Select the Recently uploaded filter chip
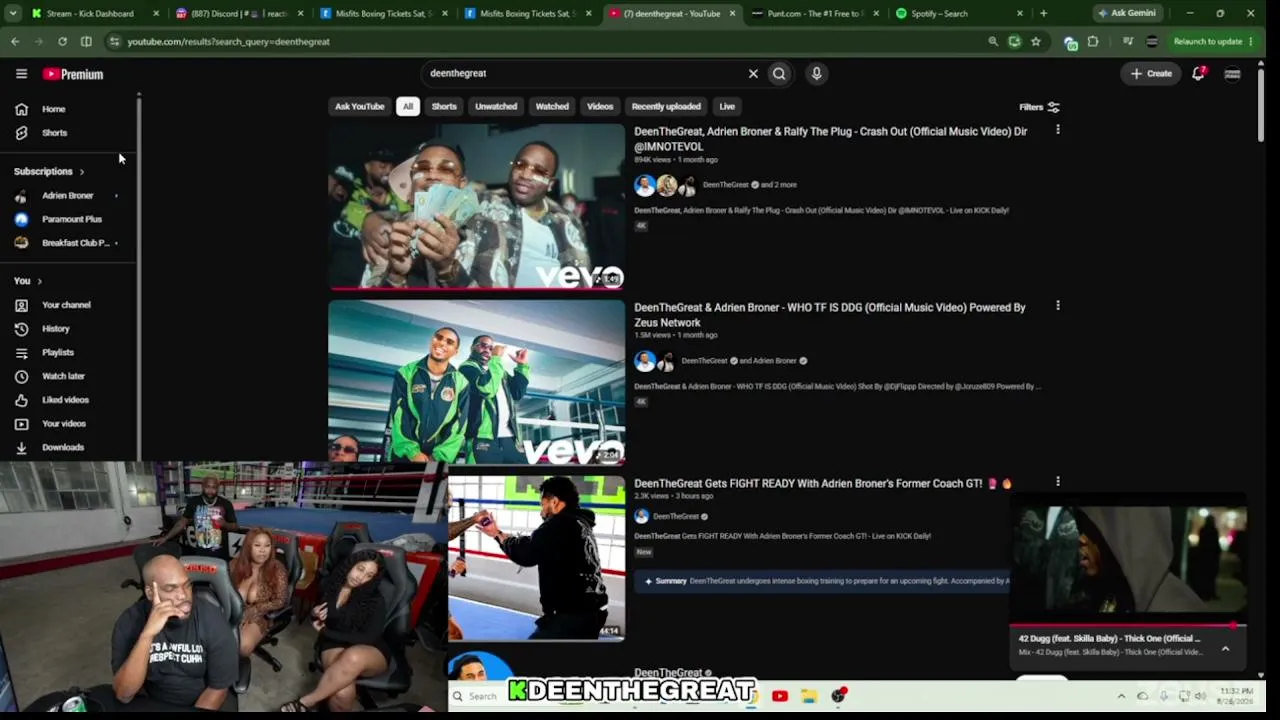 tap(666, 106)
